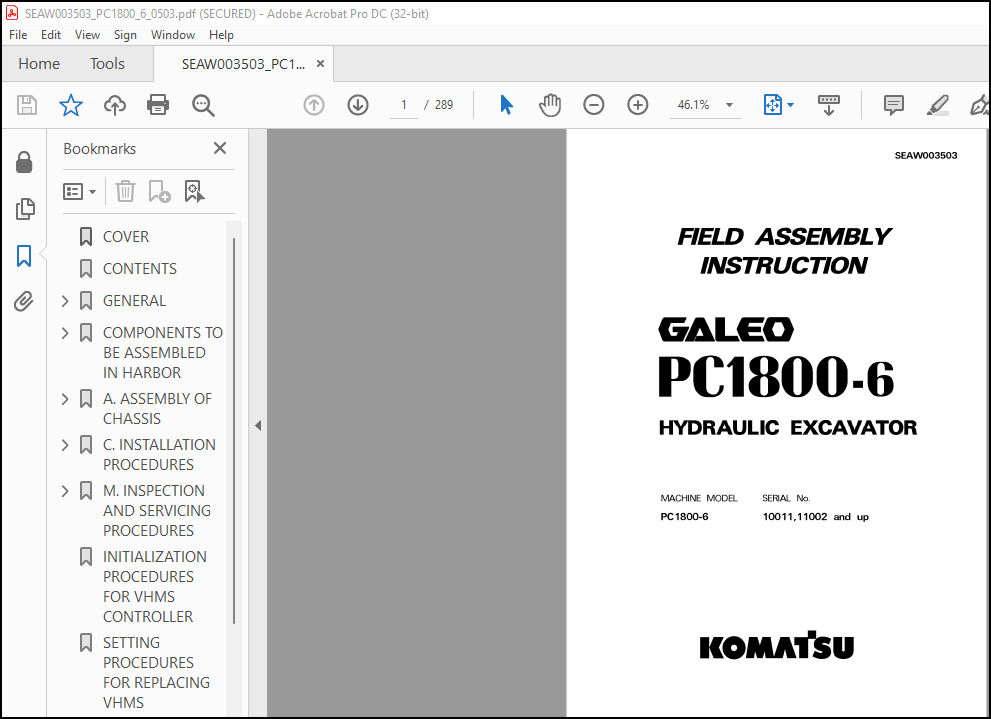991x719 pixels.
Task: Click the Fit page view icon
Action: point(772,105)
